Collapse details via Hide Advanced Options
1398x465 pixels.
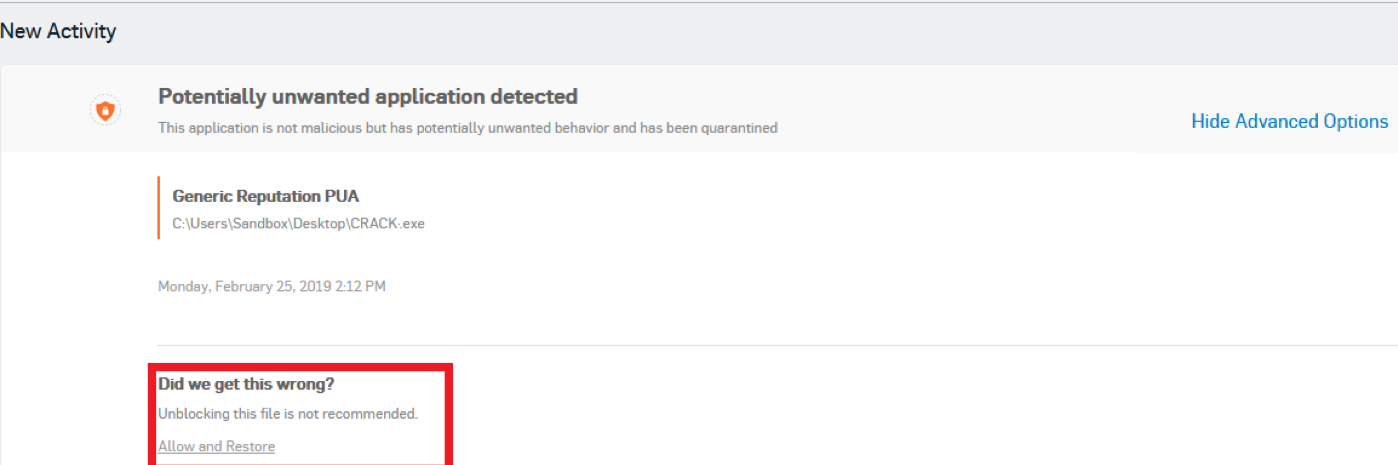pyautogui.click(x=1289, y=121)
